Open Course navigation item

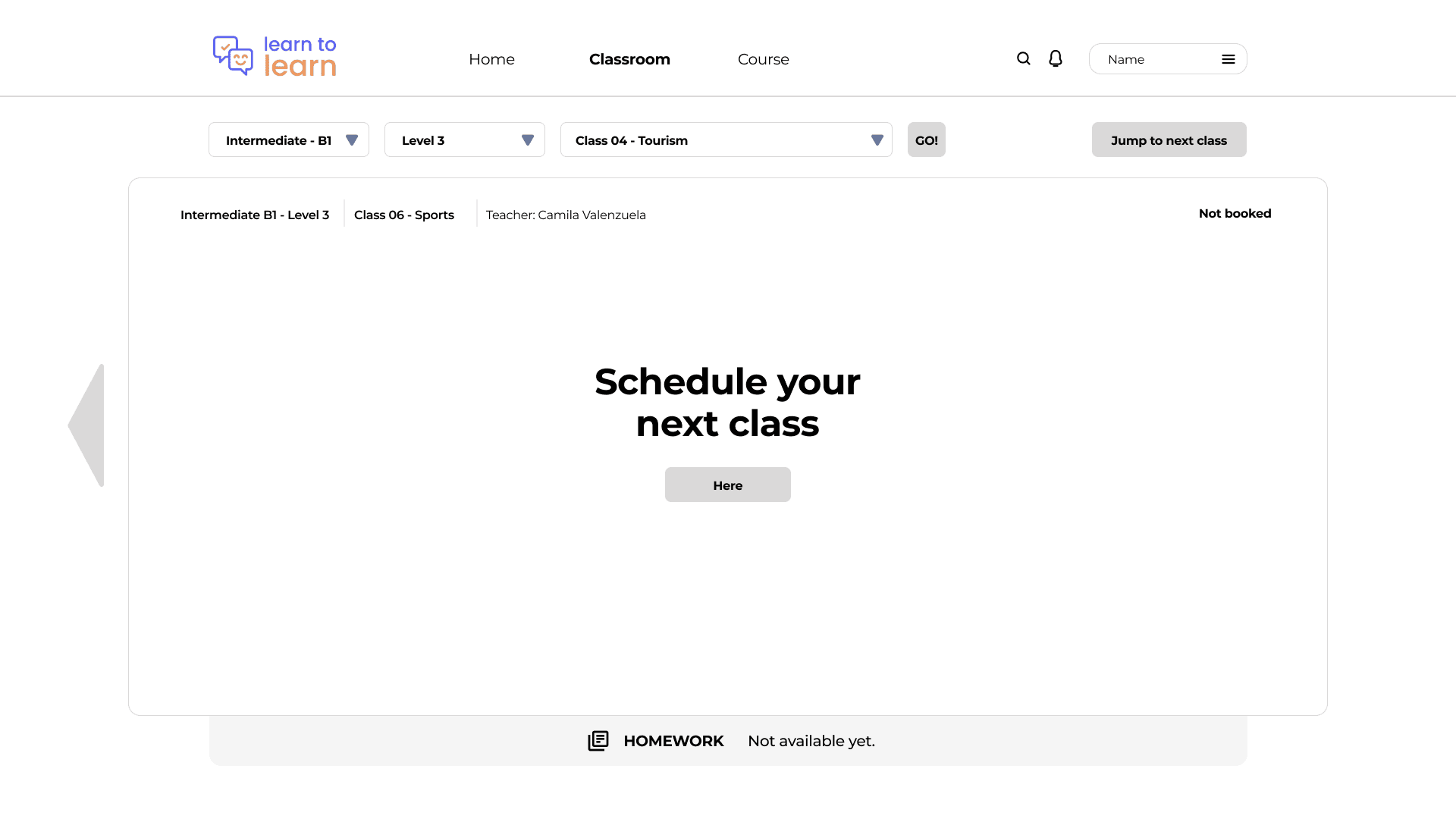763,59
